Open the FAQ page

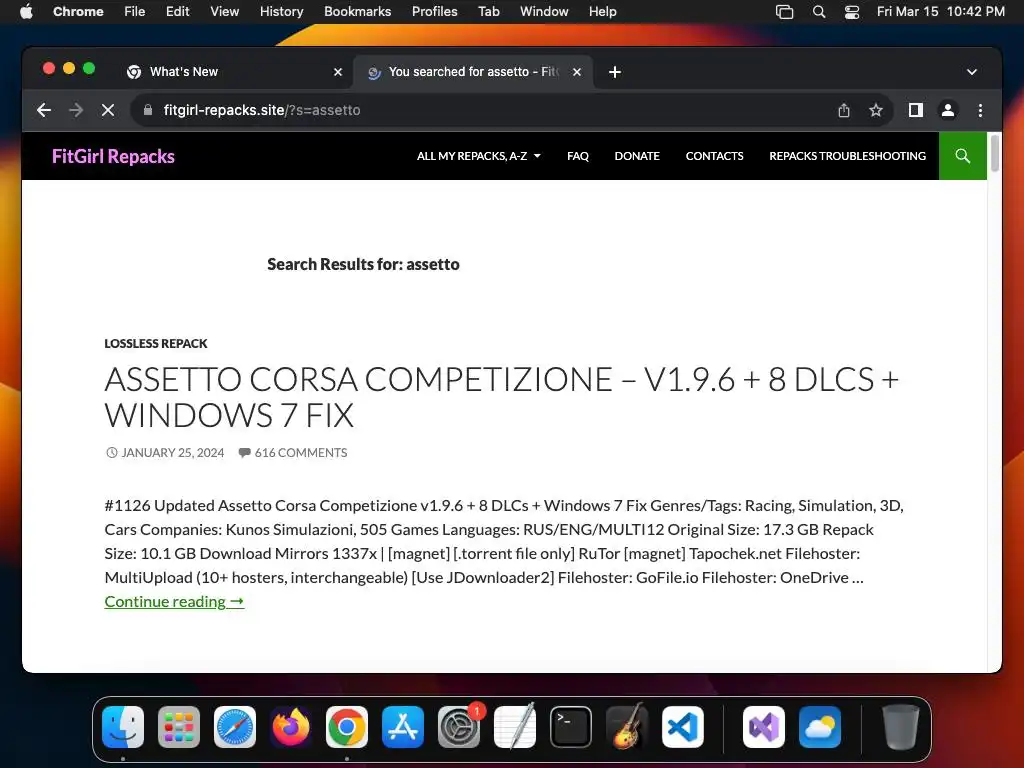click(x=577, y=156)
